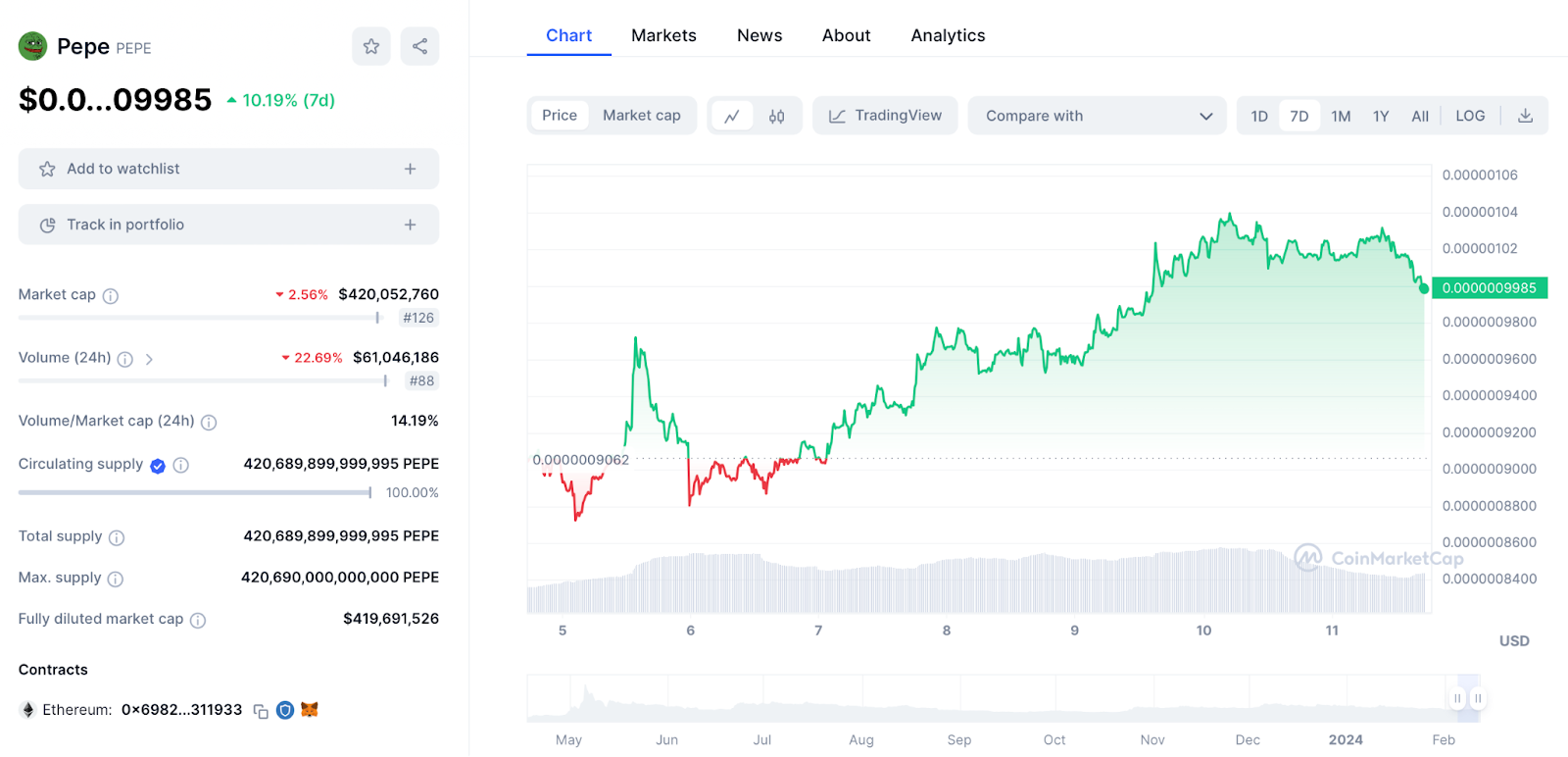Click the info icon next to Market cap
Image resolution: width=1568 pixels, height=757 pixels.
[111, 296]
